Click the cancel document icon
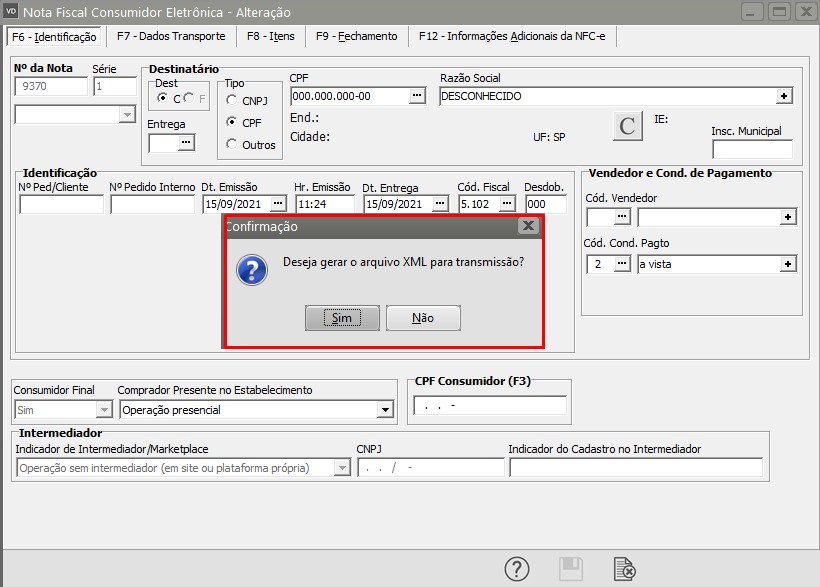The image size is (820, 587). (x=625, y=569)
